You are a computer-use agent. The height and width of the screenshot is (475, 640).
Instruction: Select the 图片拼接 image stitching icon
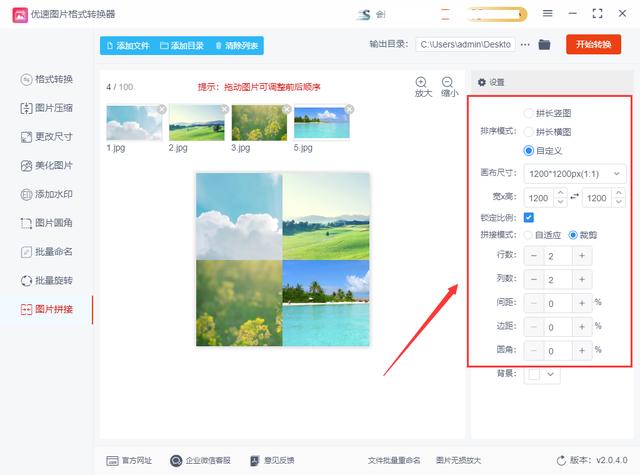(26, 310)
